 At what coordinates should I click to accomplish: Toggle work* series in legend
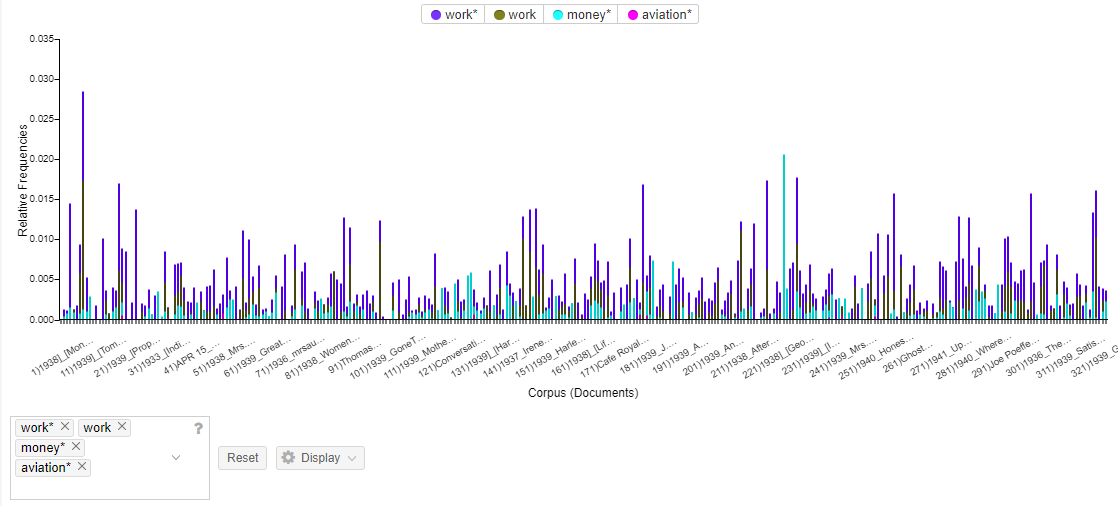click(453, 14)
